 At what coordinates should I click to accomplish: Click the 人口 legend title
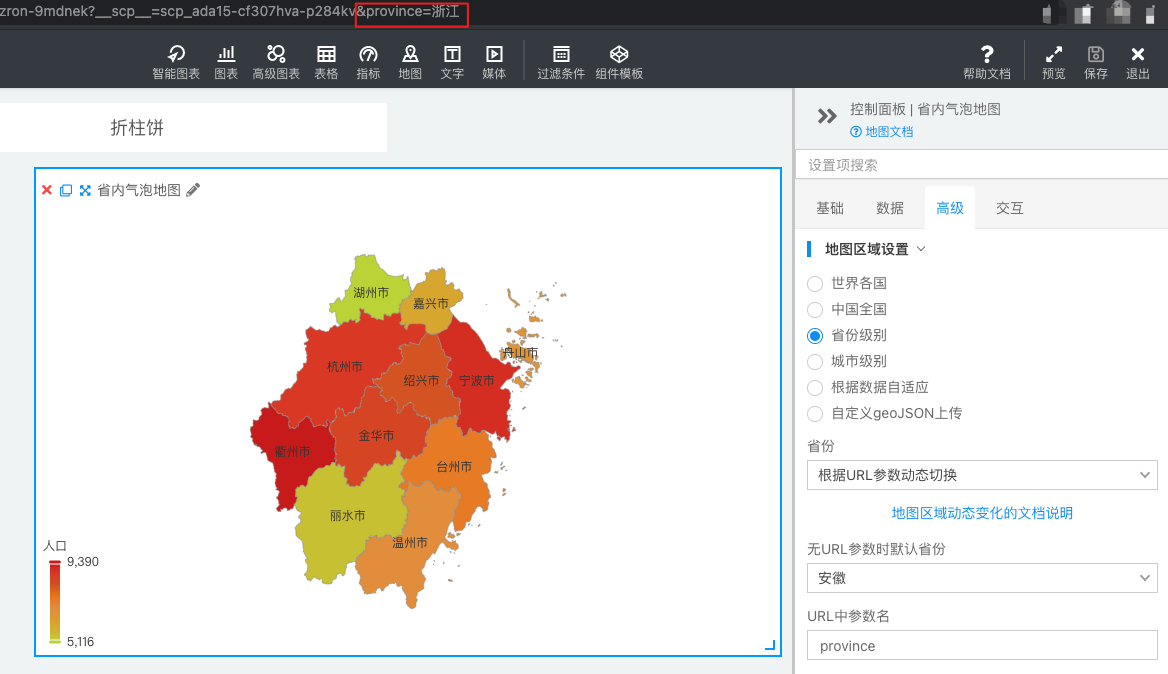(x=55, y=546)
